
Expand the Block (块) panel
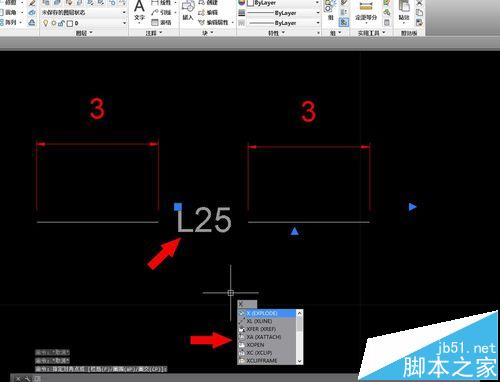[x=208, y=33]
